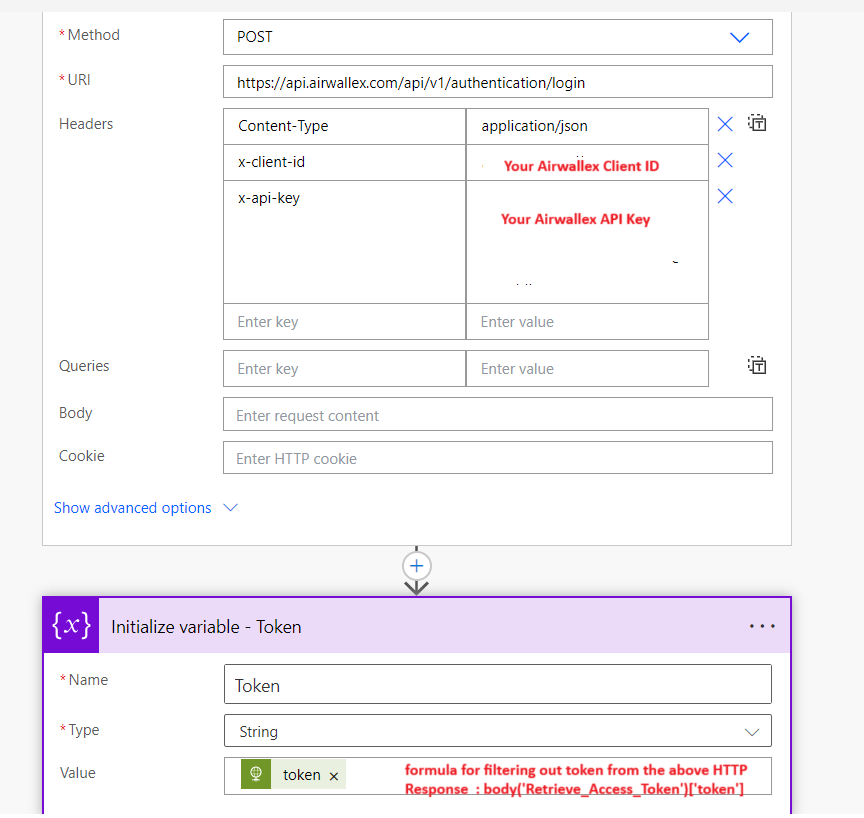Click the green token expression icon
This screenshot has height=818, width=864.
(256, 774)
